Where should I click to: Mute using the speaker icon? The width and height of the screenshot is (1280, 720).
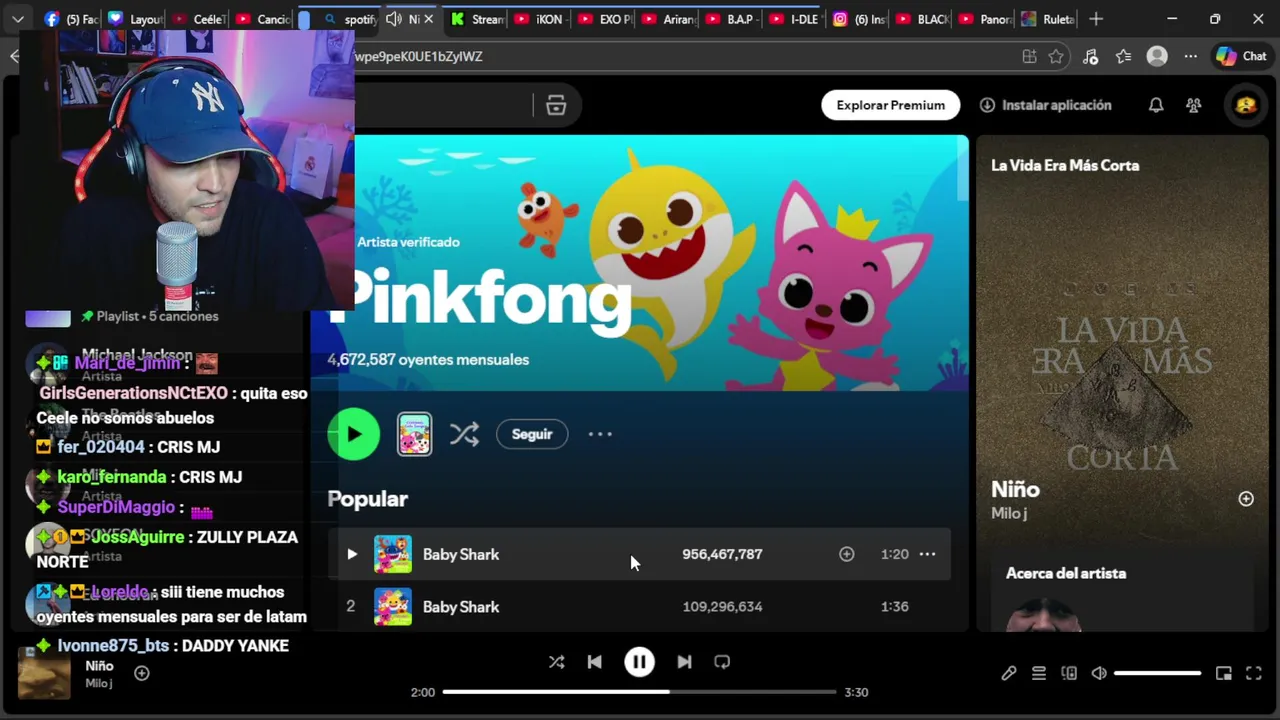(1099, 673)
